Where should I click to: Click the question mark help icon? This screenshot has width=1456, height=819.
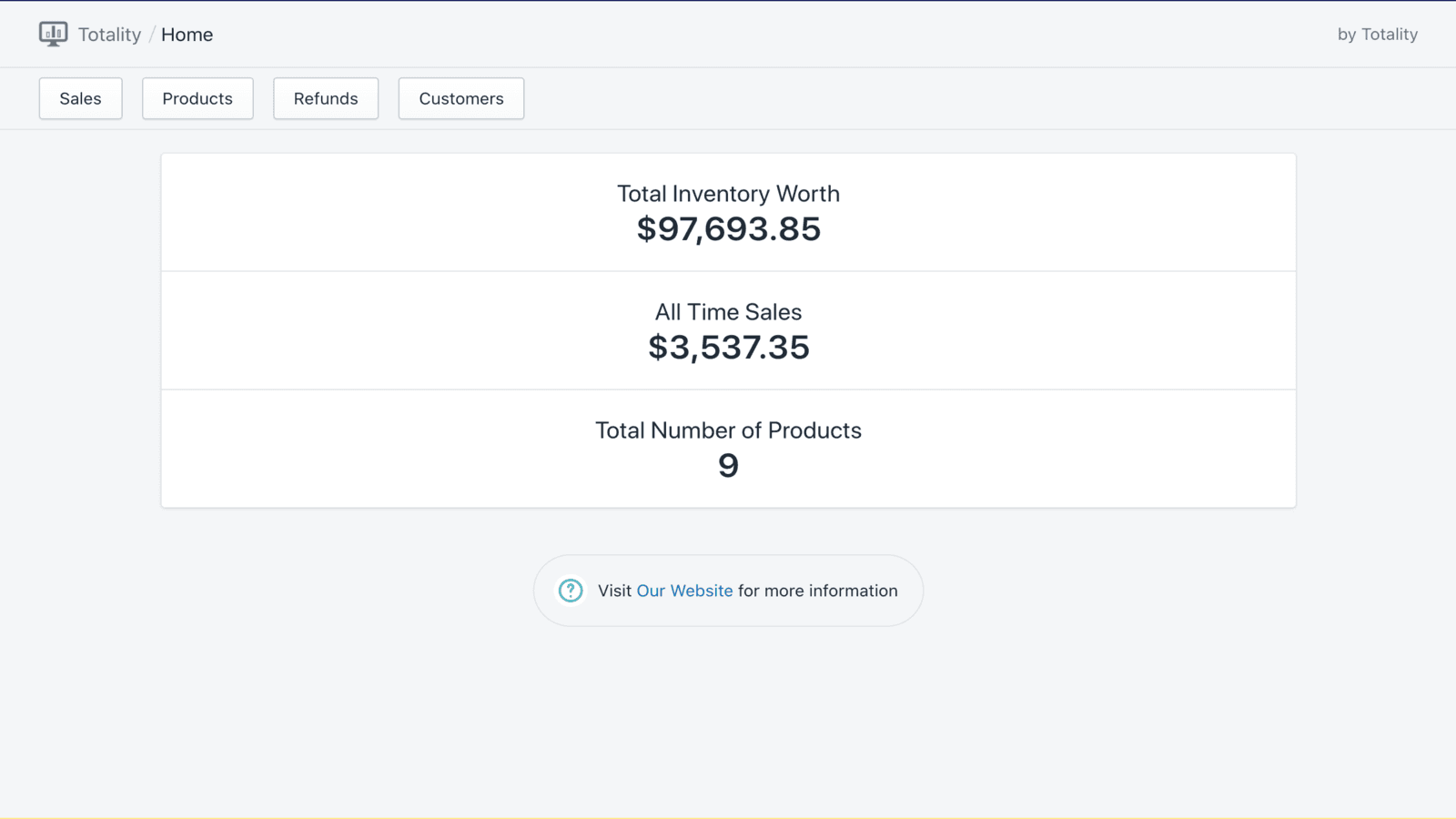tap(571, 591)
